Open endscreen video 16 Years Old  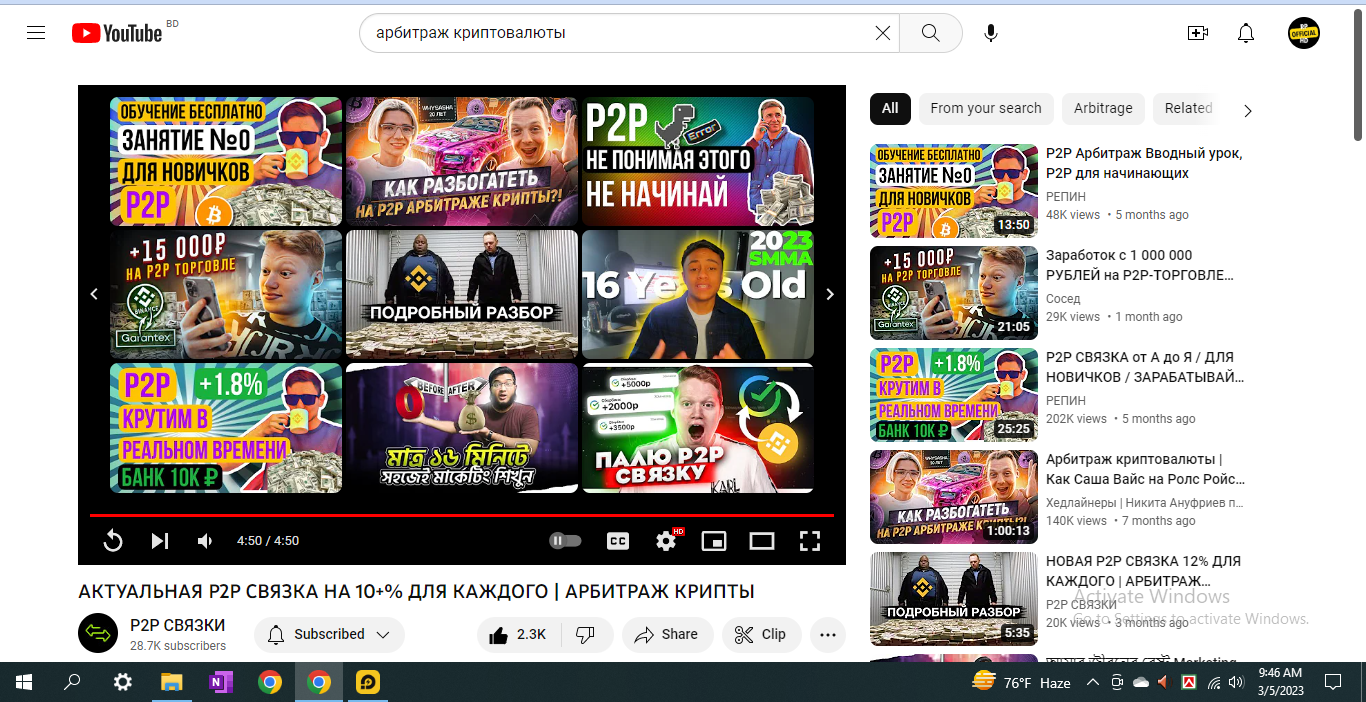pyautogui.click(x=698, y=294)
